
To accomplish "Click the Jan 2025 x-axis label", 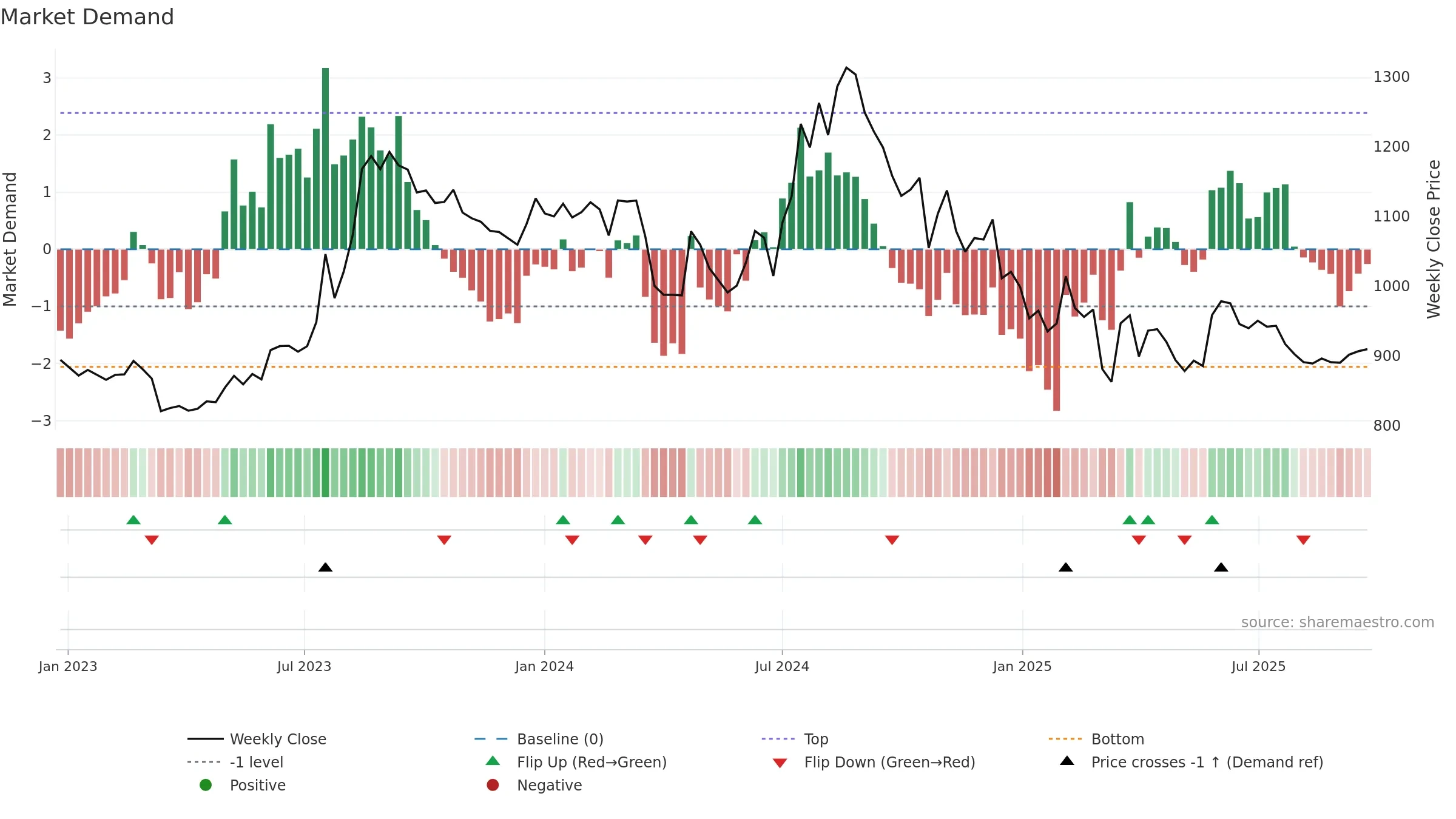I will tap(1022, 666).
